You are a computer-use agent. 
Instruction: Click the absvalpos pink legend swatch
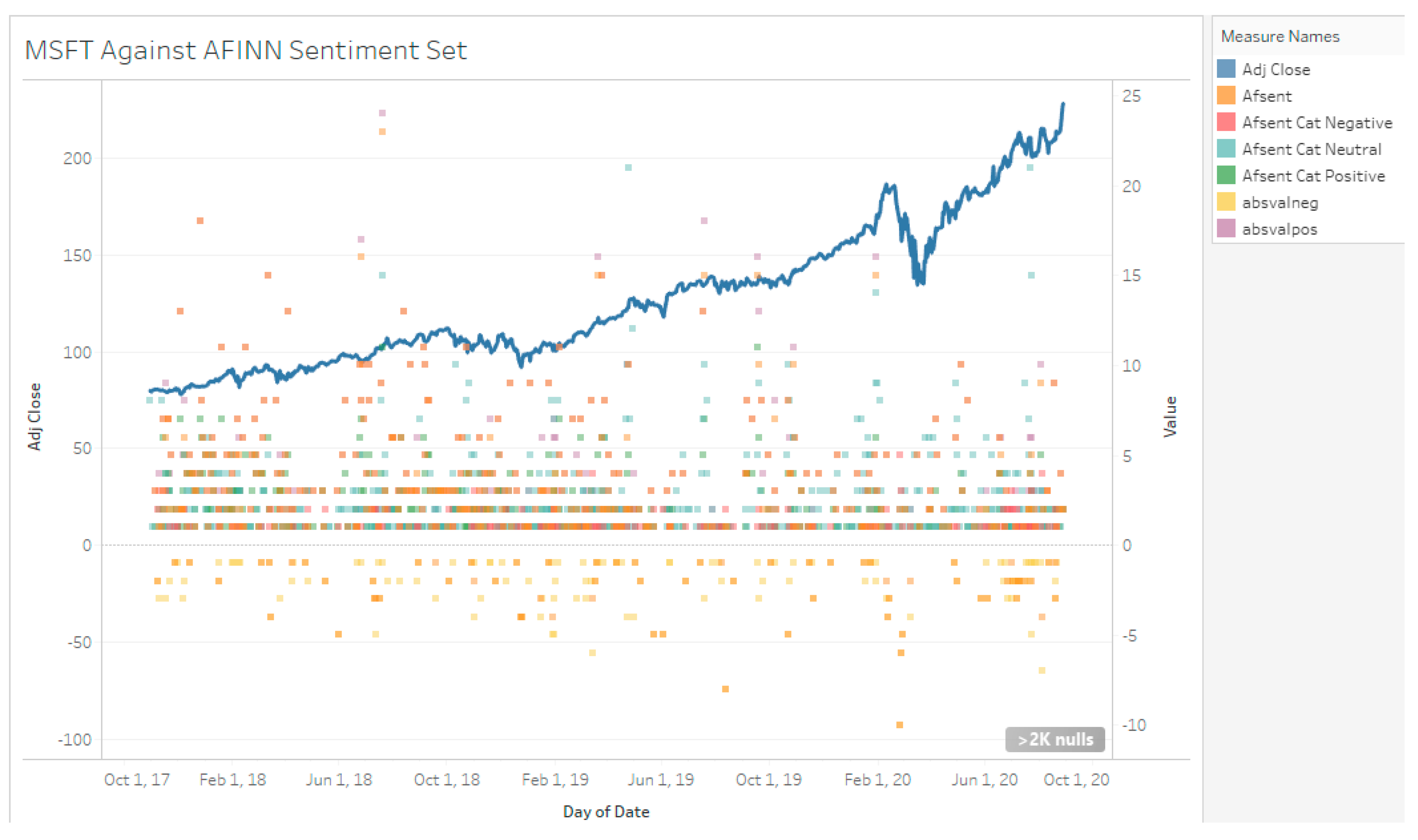point(1226,229)
